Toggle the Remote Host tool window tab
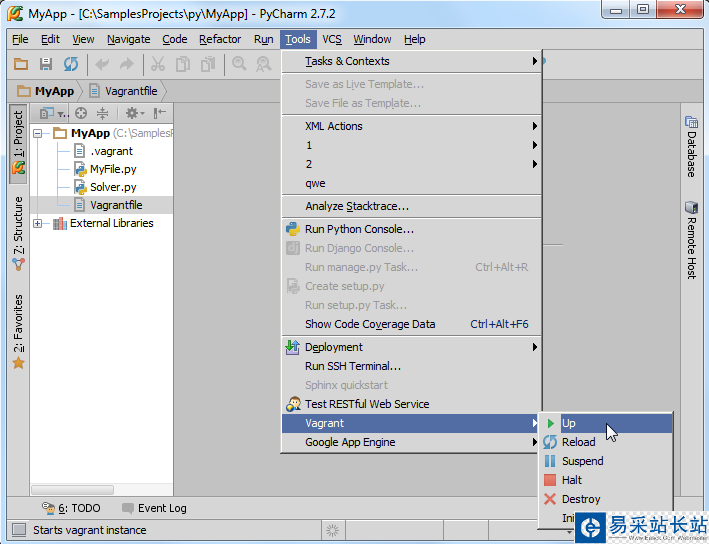Viewport: 709px width, 544px height. click(x=691, y=240)
